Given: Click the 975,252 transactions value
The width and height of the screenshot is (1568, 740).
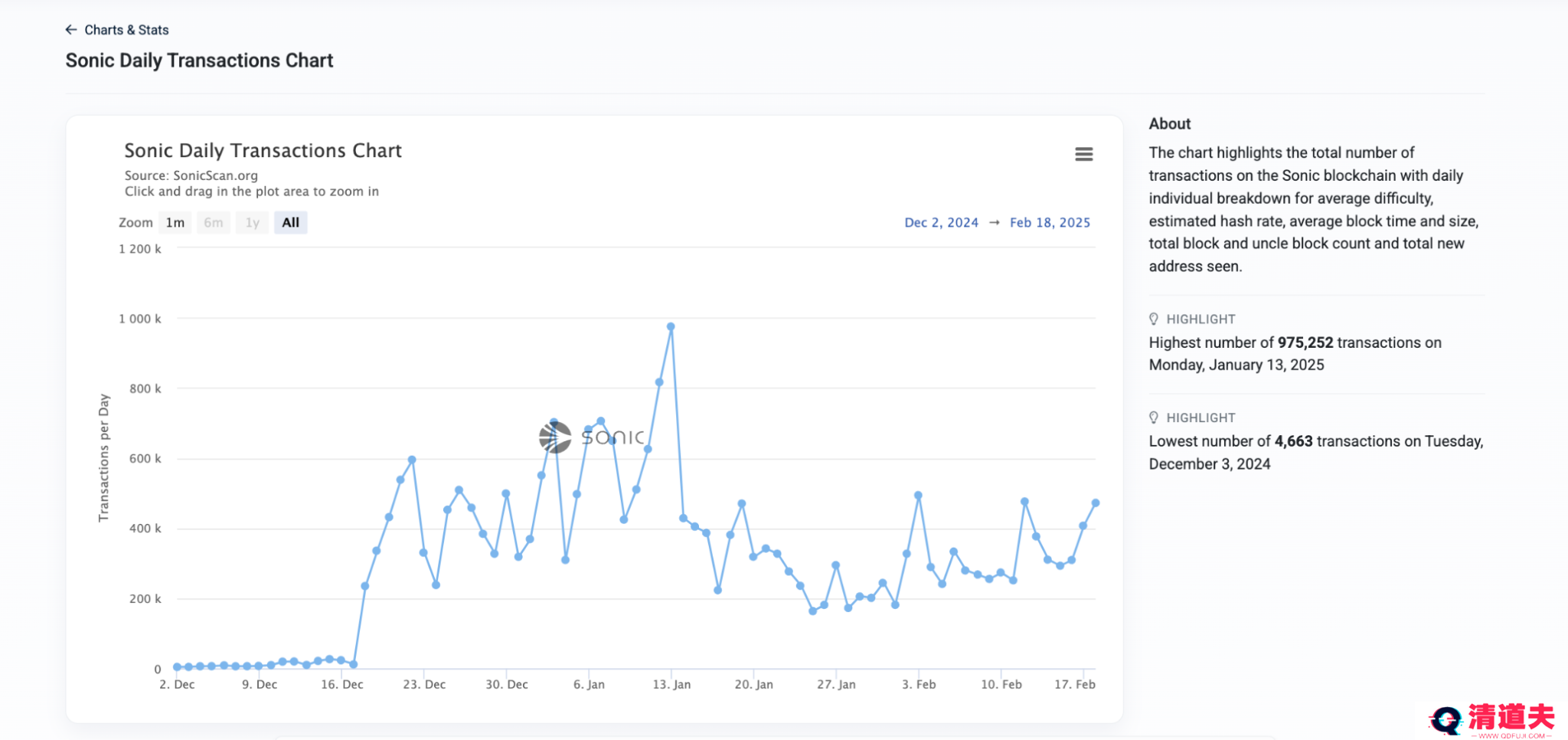Looking at the screenshot, I should pyautogui.click(x=1305, y=342).
